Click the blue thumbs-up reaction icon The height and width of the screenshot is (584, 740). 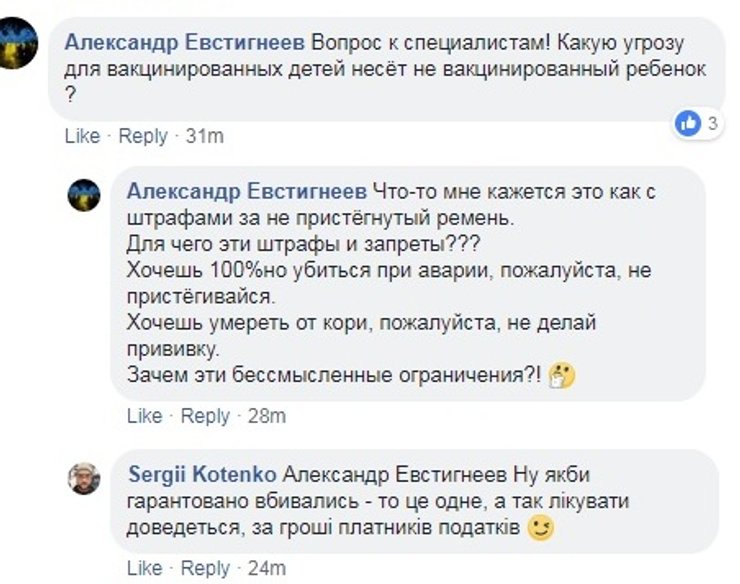tap(688, 123)
